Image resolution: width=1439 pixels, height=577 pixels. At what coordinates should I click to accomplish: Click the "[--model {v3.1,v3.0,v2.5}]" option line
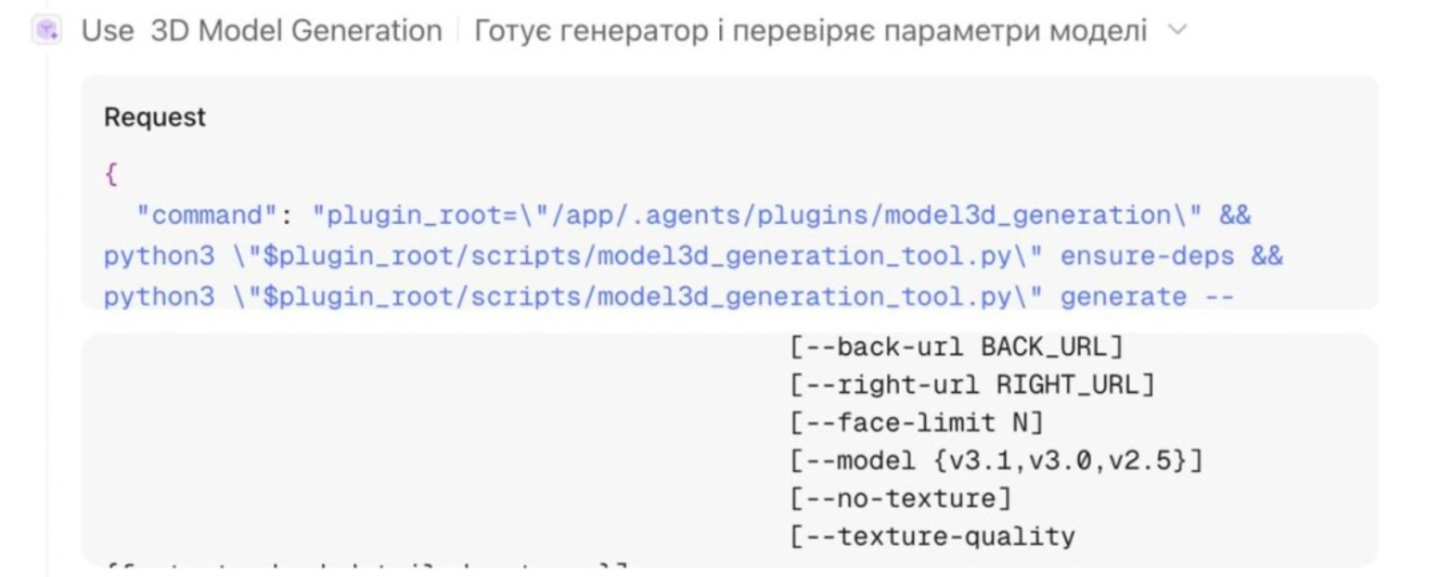coord(996,461)
